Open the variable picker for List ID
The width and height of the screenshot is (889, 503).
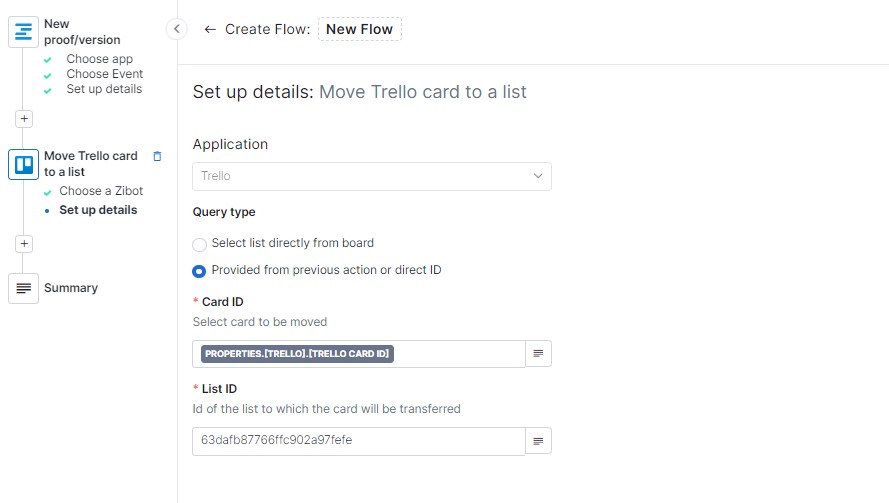tap(538, 440)
